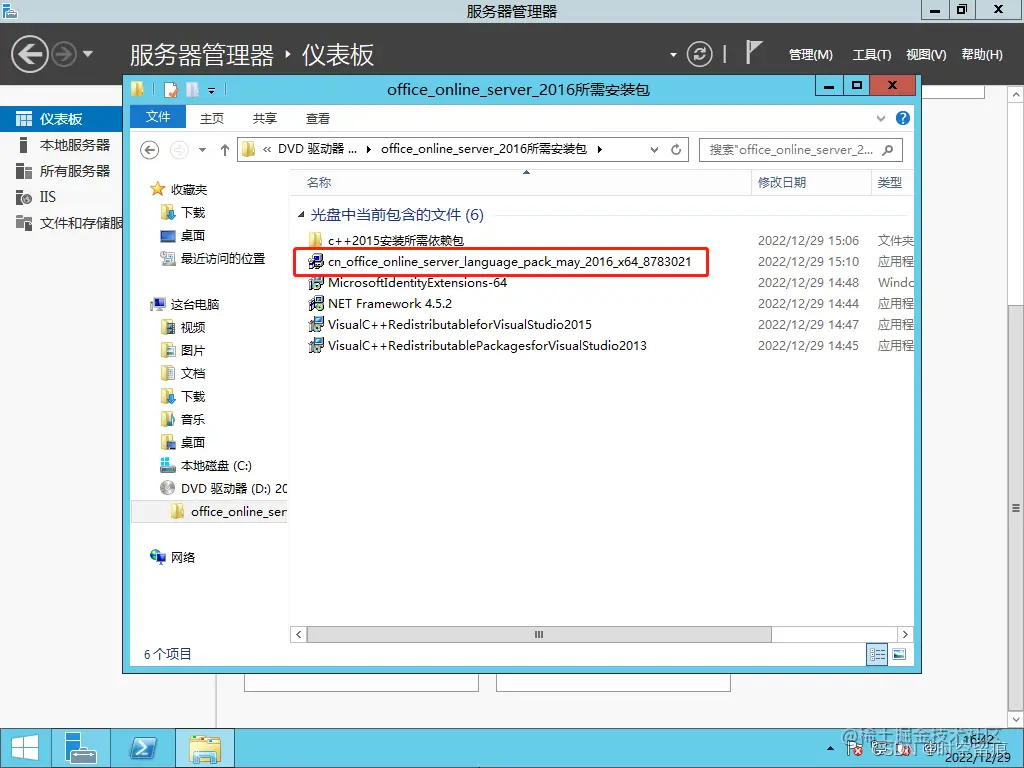Image resolution: width=1024 pixels, height=768 pixels.
Task: Open the 文件 tab in Explorer
Action: point(157,117)
